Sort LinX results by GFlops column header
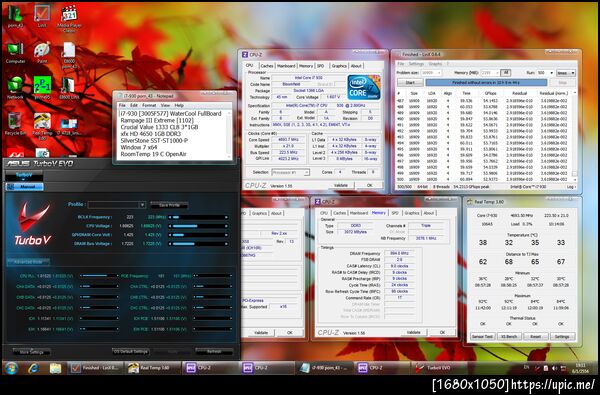The height and width of the screenshot is (395, 600). (491, 93)
